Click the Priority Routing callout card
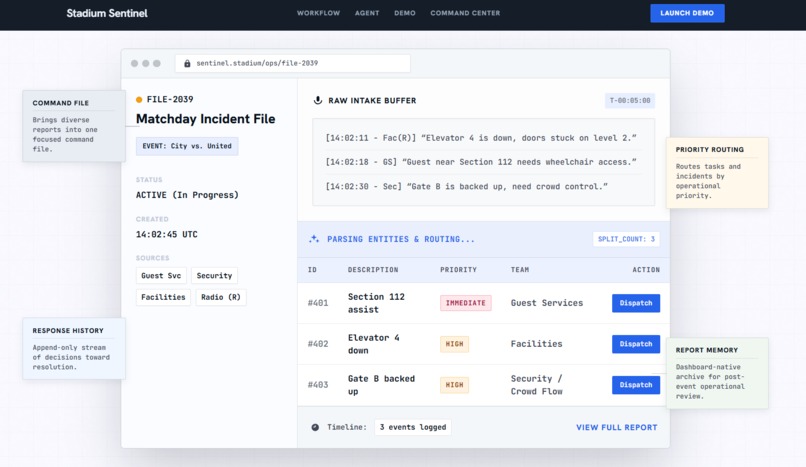 coord(717,173)
